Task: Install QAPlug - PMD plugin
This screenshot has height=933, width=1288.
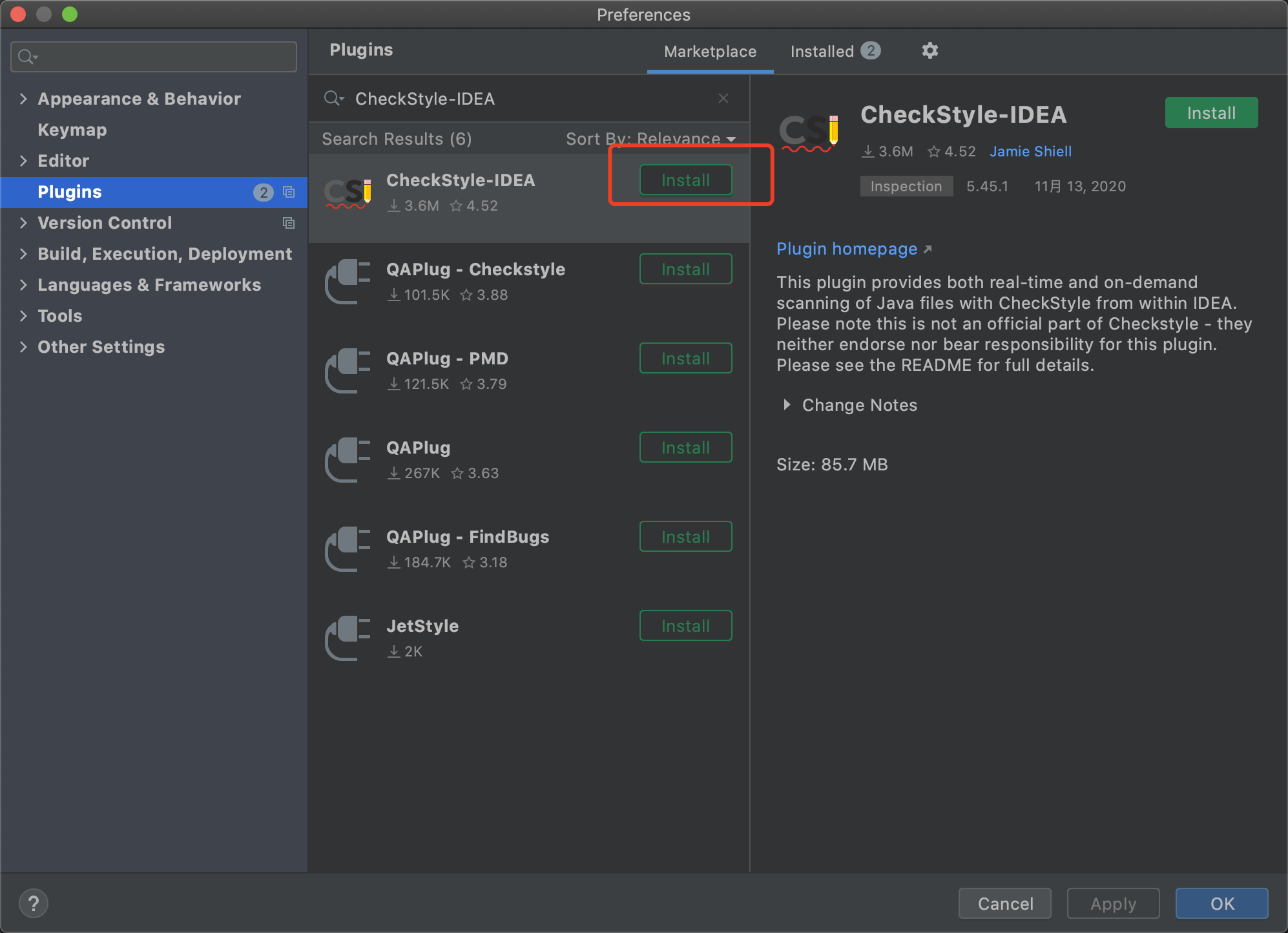Action: pyautogui.click(x=685, y=358)
